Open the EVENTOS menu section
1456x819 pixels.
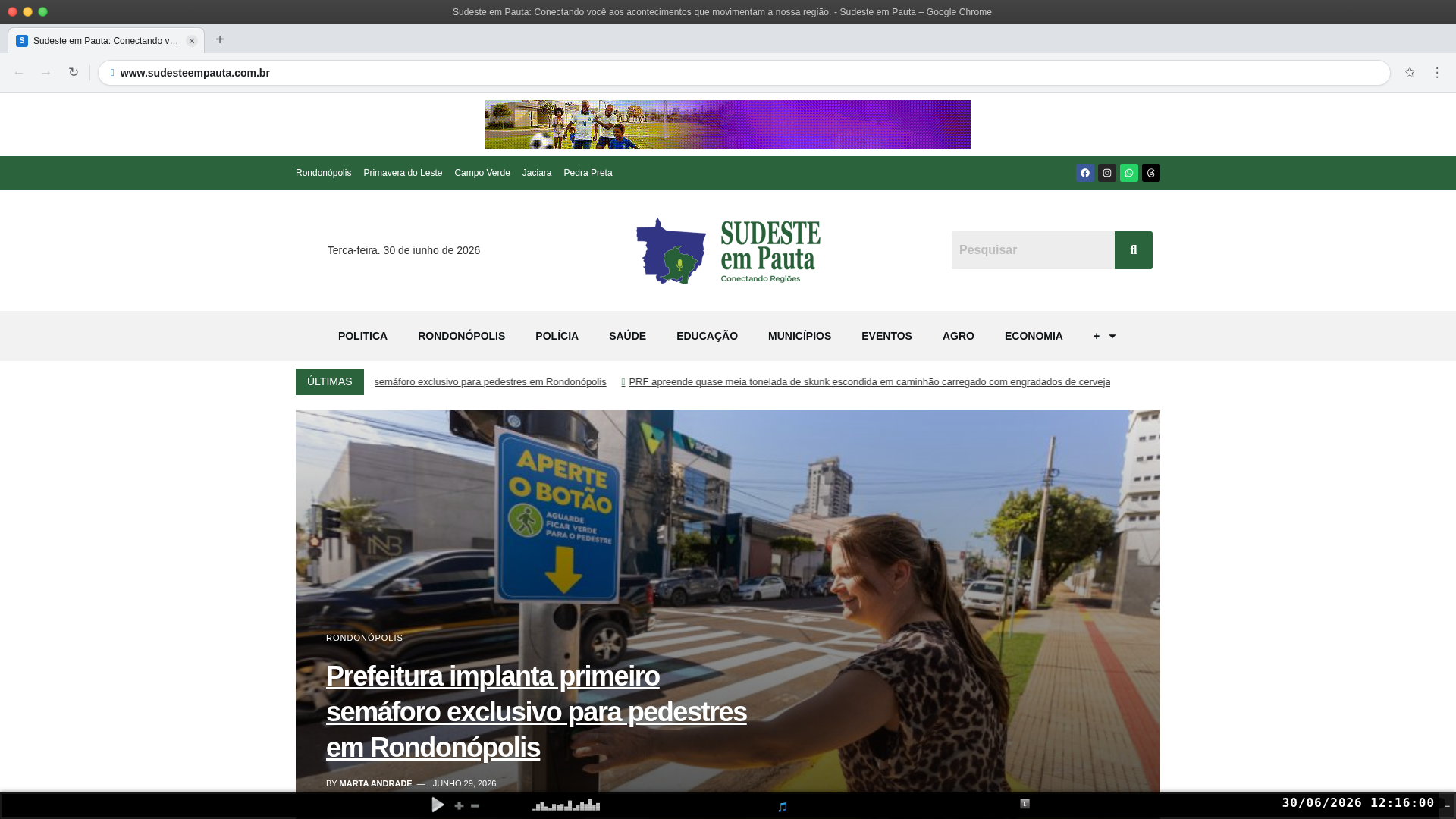coord(886,336)
